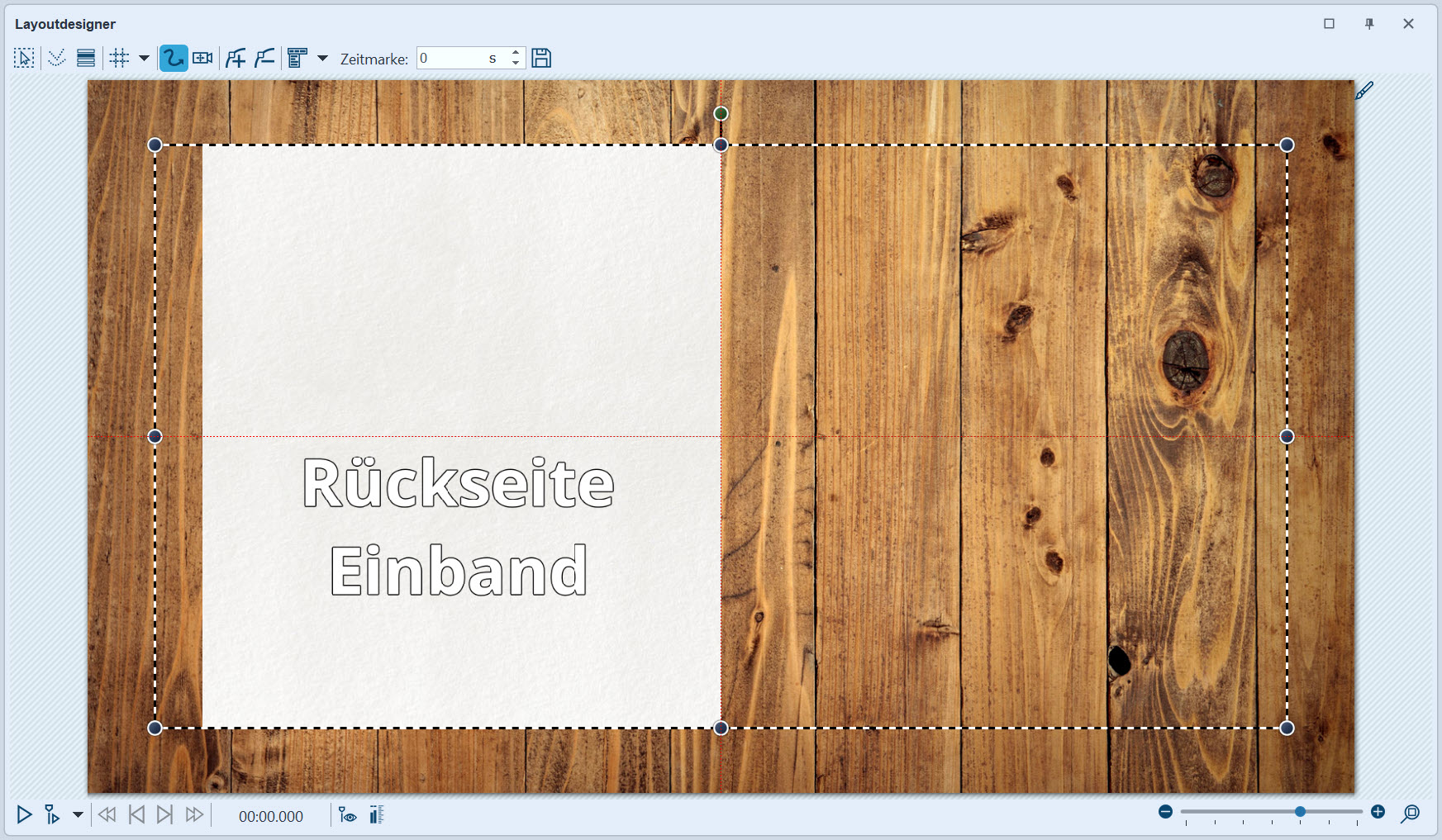Click the Zeitmarke label
1442x840 pixels.
[374, 59]
